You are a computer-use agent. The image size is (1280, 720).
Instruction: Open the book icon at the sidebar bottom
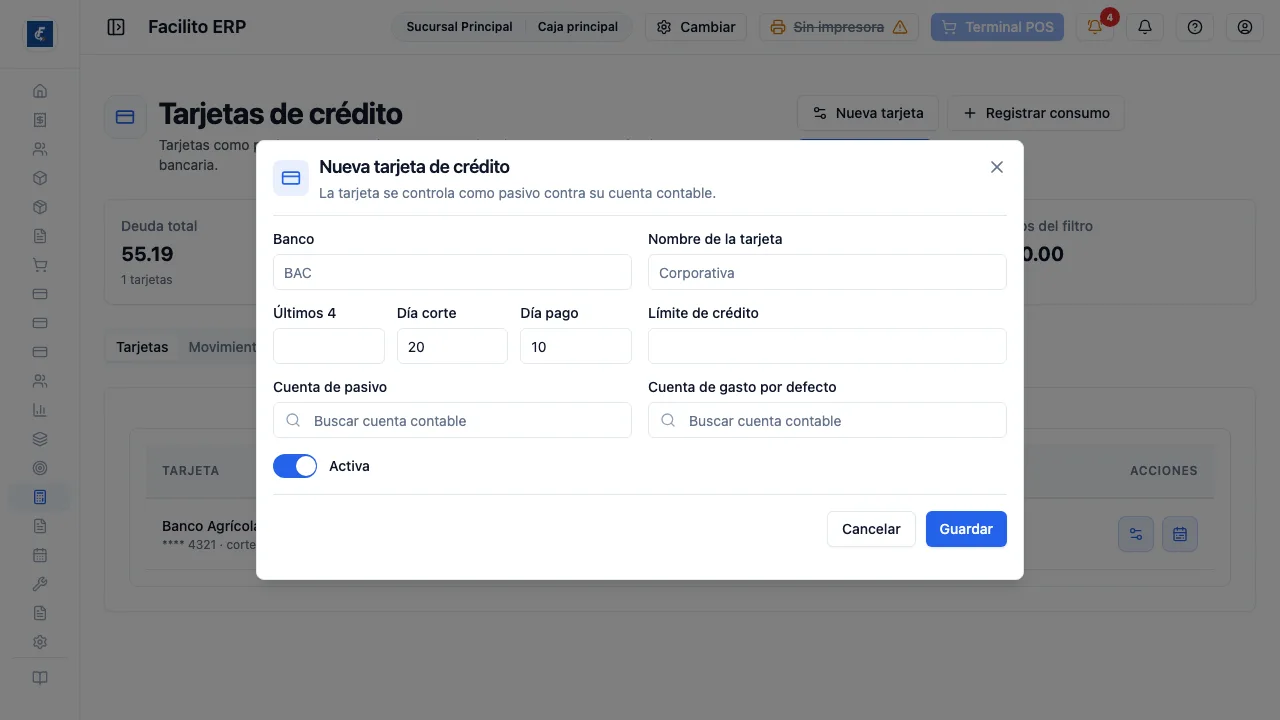coord(40,678)
